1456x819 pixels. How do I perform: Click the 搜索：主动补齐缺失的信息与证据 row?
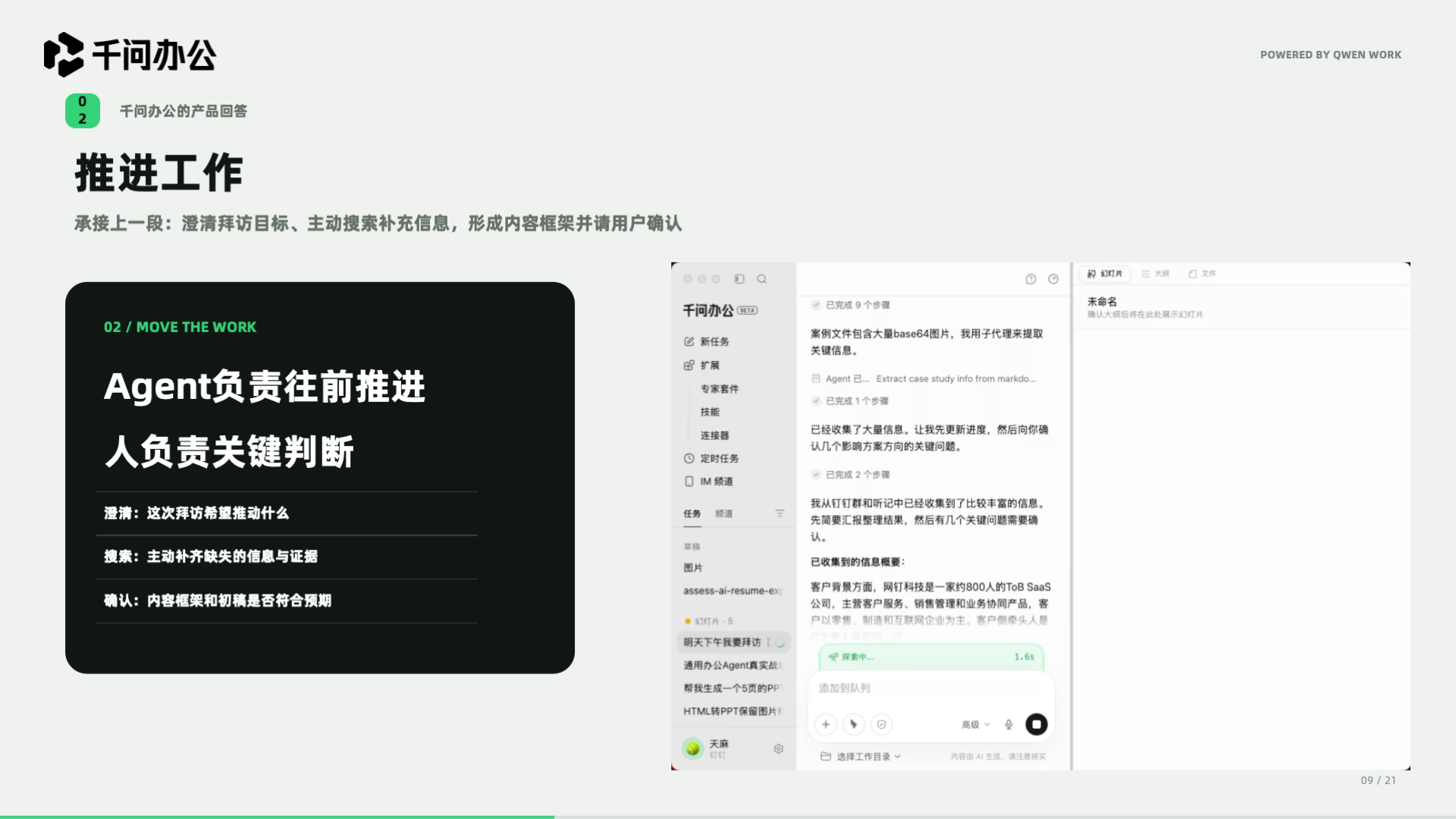pyautogui.click(x=287, y=557)
